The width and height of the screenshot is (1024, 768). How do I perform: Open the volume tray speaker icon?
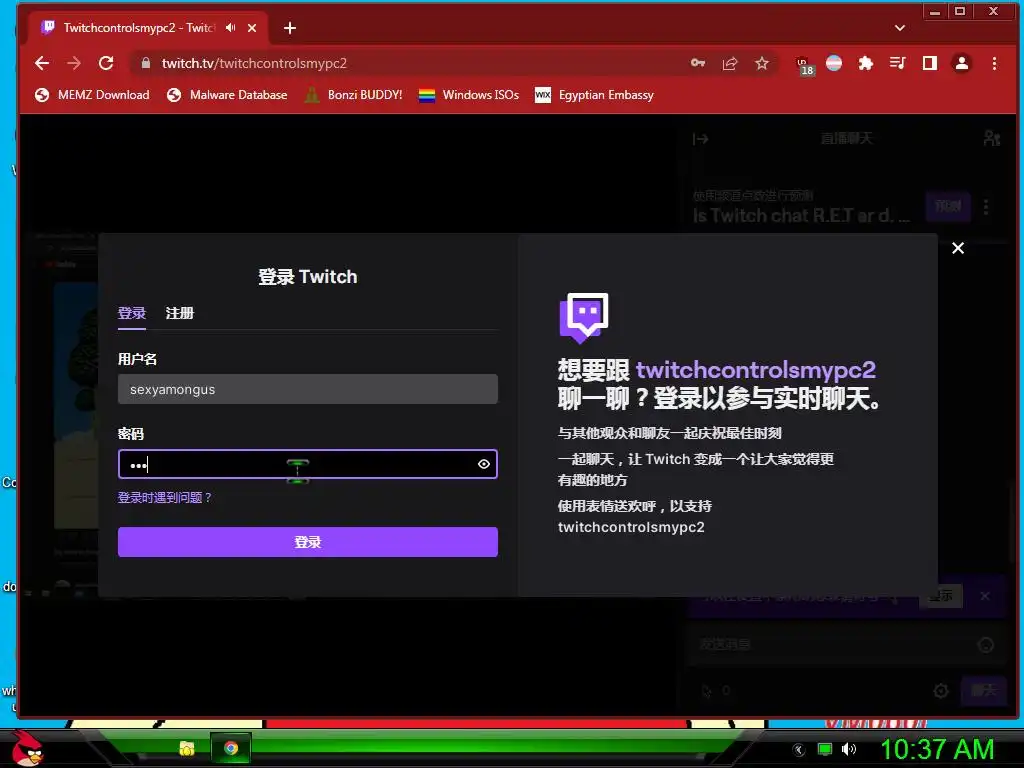(849, 749)
